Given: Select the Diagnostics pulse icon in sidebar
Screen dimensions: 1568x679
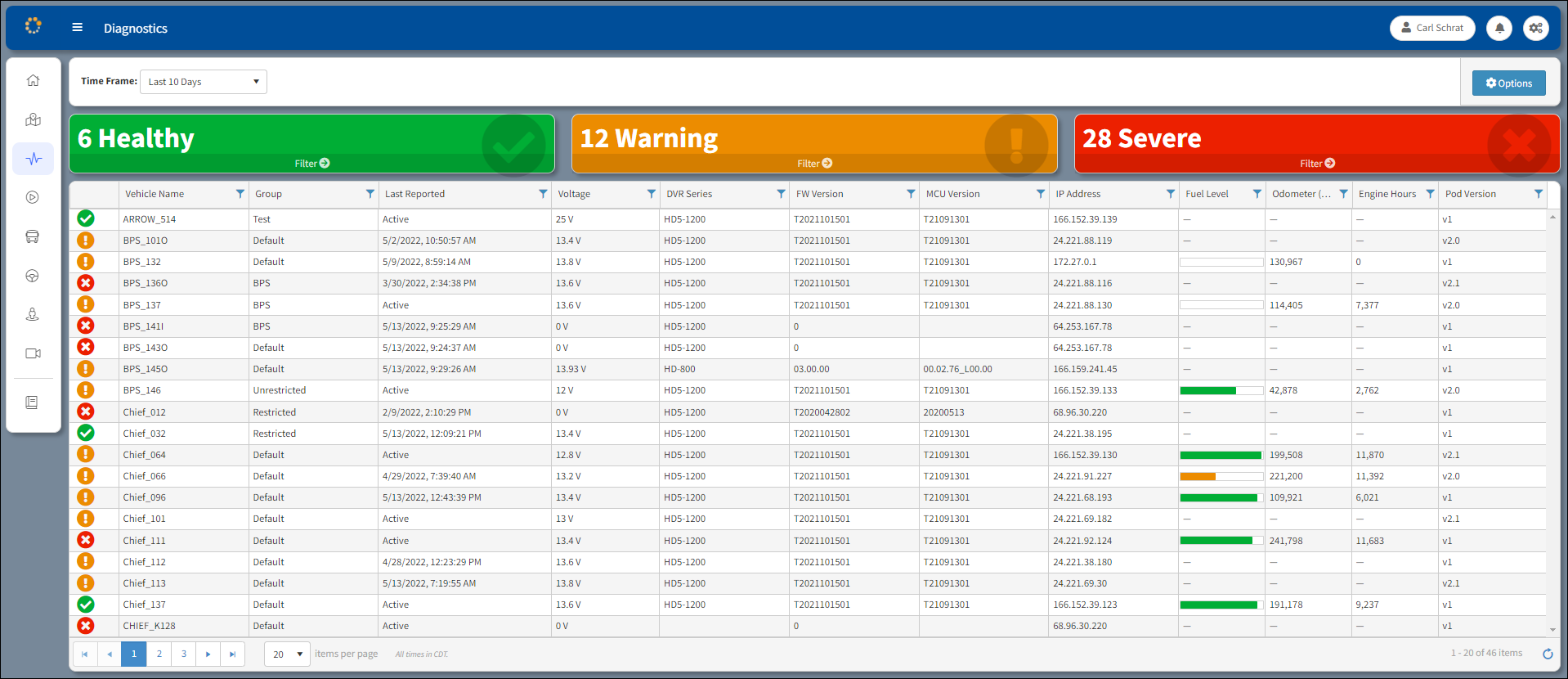Looking at the screenshot, I should (33, 159).
